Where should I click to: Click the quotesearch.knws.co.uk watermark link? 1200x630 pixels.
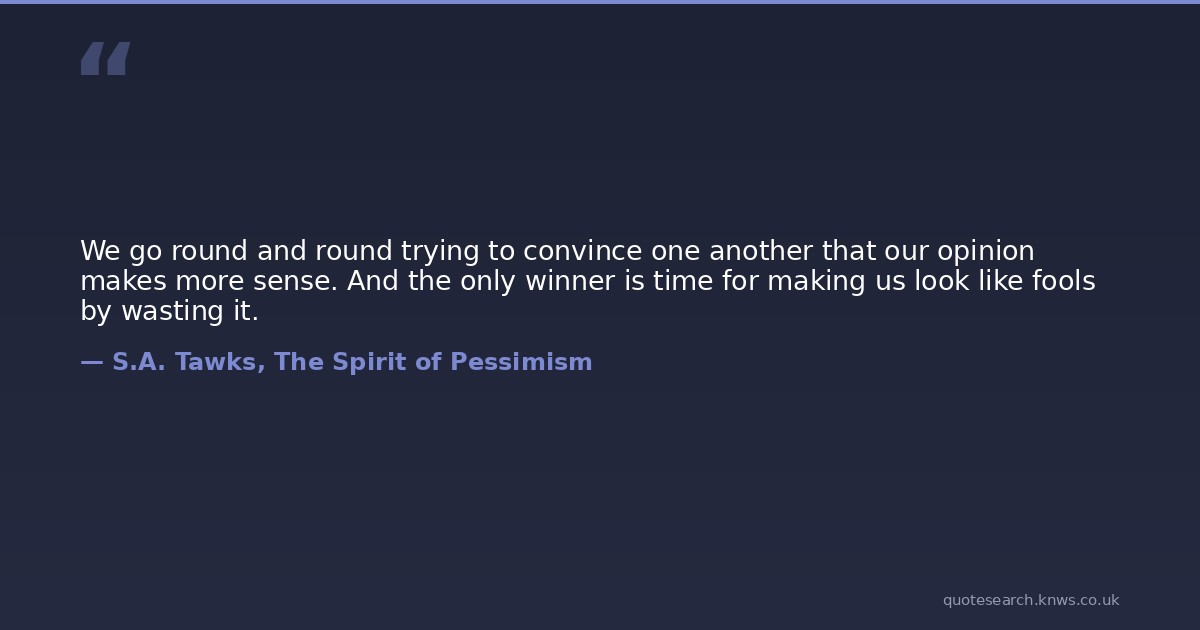[x=1030, y=600]
